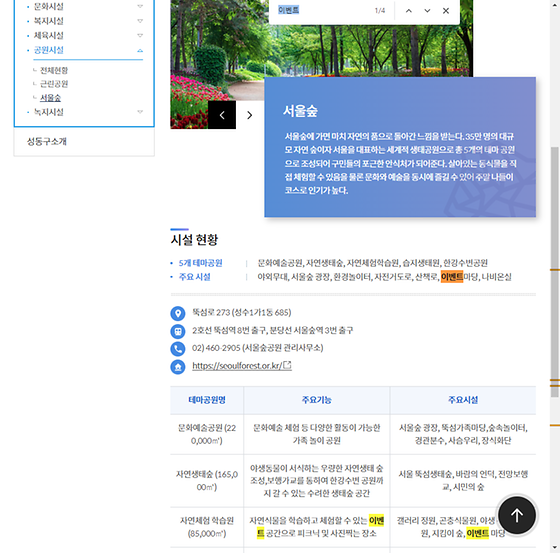The image size is (560, 553).
Task: Expand the 녹지시설 menu arrow
Action: pyautogui.click(x=140, y=112)
